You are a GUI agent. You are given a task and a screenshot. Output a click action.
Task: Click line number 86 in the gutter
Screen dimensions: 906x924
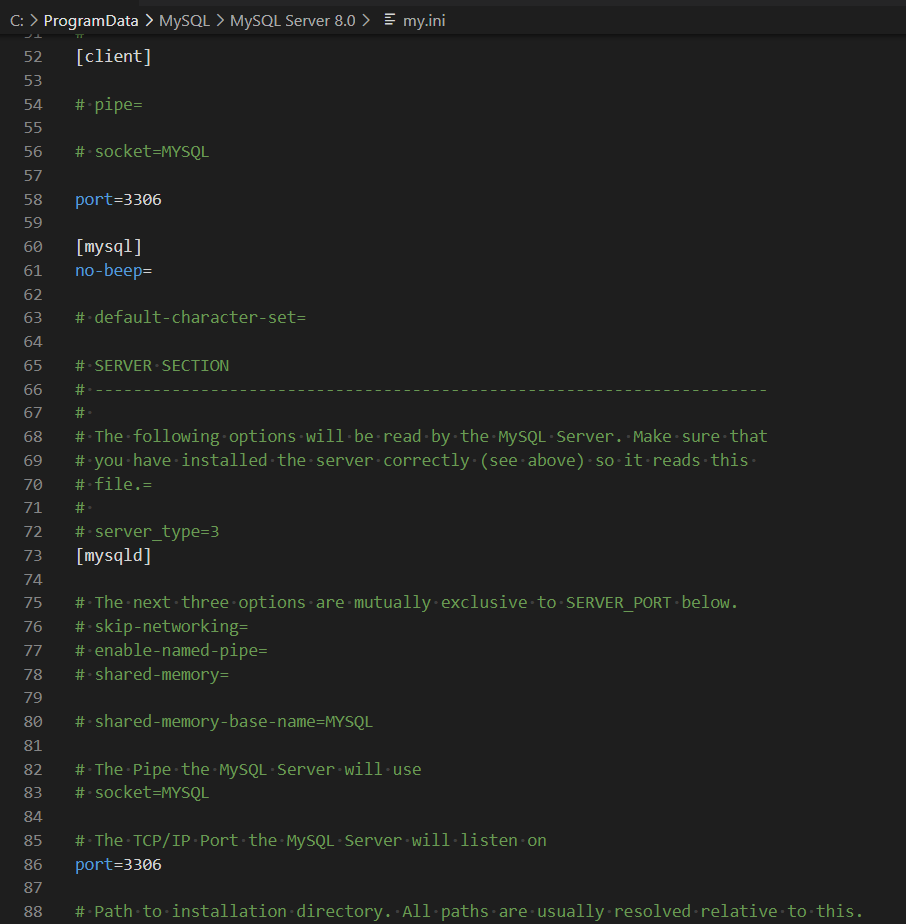click(33, 864)
